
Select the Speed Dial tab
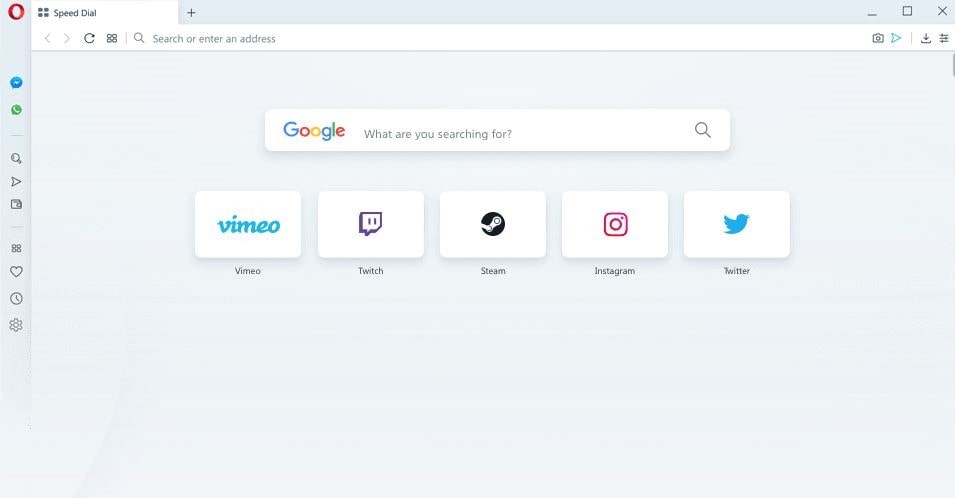click(105, 13)
